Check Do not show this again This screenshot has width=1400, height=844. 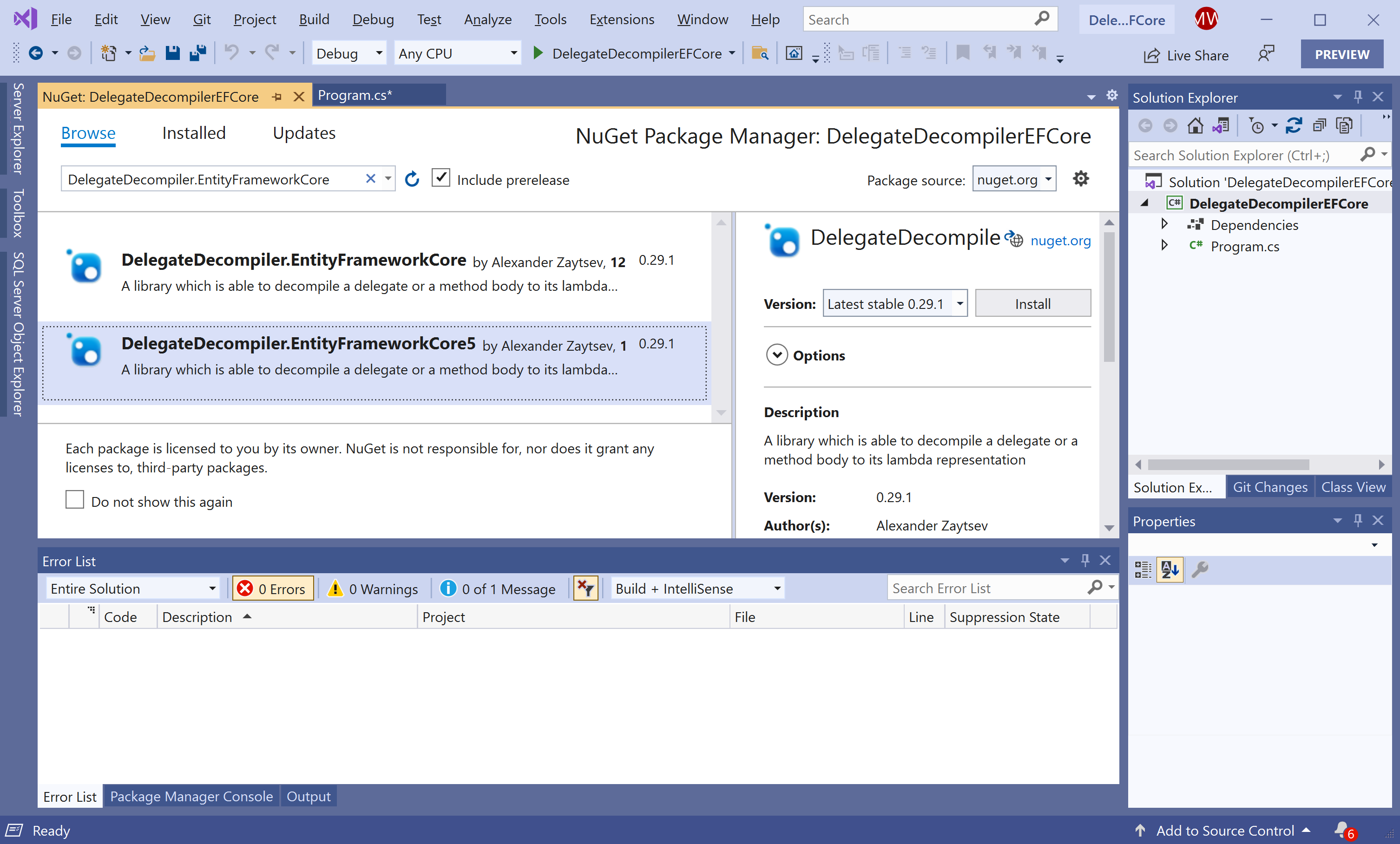tap(74, 500)
